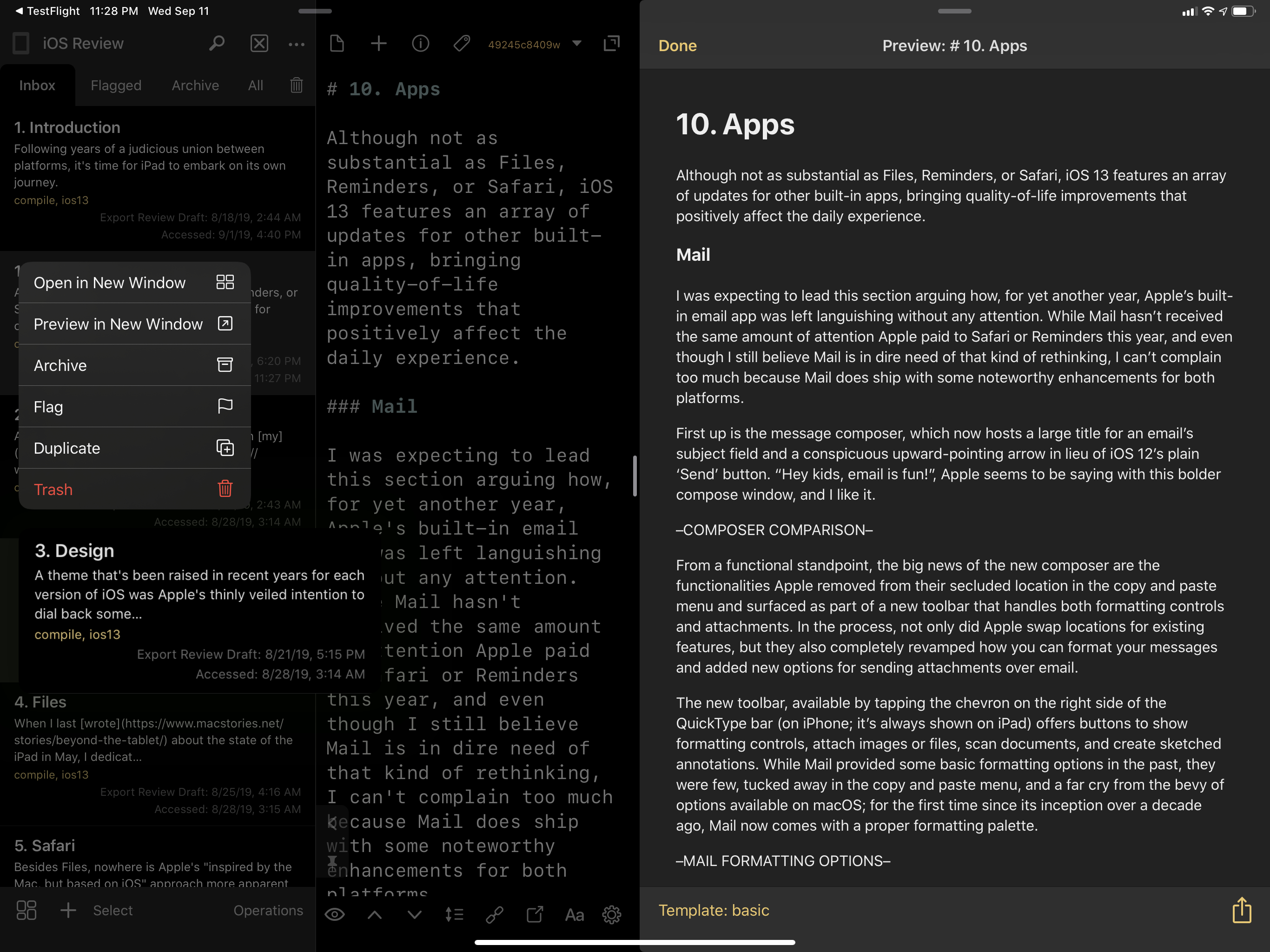The width and height of the screenshot is (1270, 952).
Task: Create new draft with plus in editor
Action: (378, 44)
